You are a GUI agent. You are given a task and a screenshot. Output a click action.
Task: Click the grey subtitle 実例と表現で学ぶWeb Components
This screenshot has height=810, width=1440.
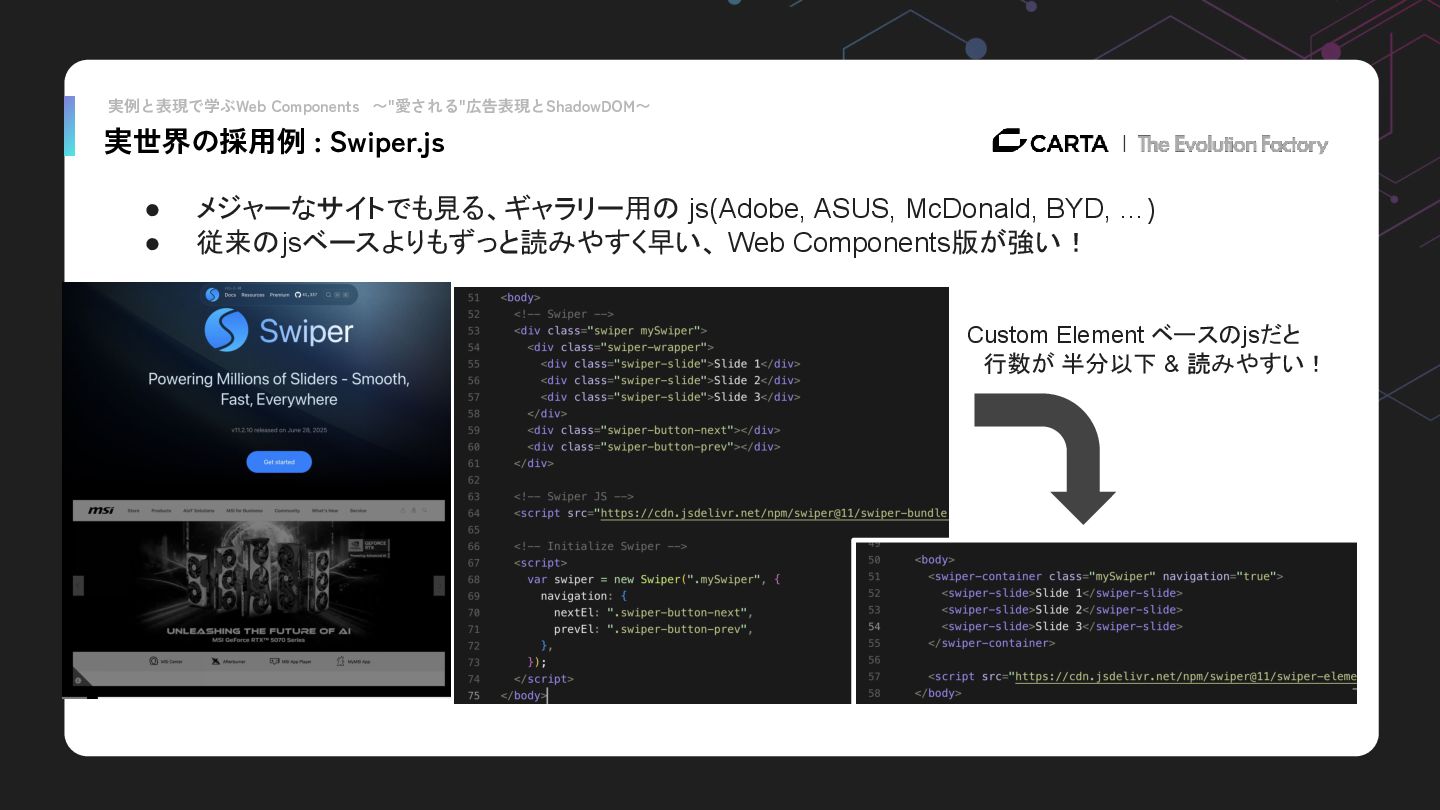[x=233, y=106]
